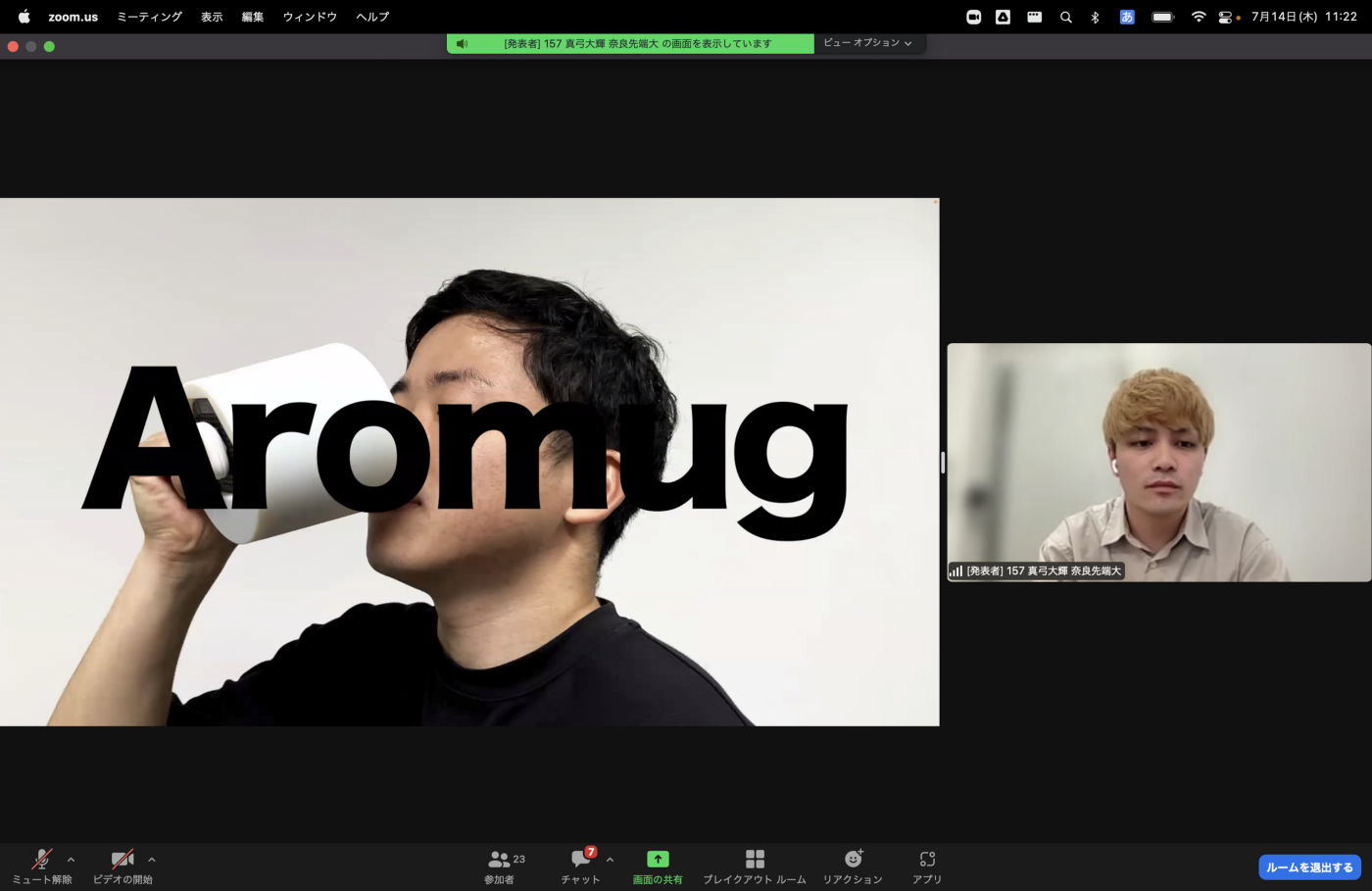Click the ルームを退出する button
The image size is (1372, 891).
tap(1308, 866)
